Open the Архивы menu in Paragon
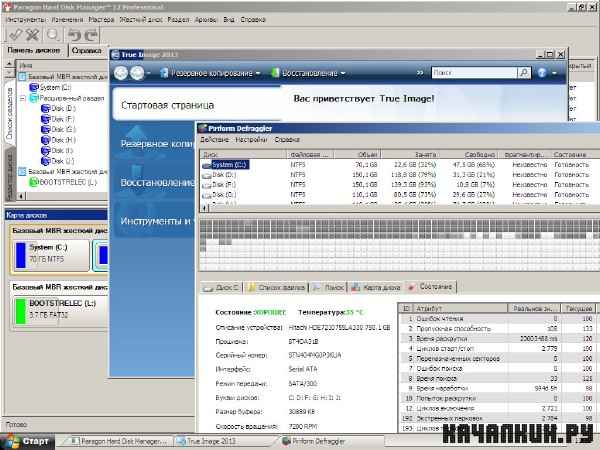 [206, 20]
